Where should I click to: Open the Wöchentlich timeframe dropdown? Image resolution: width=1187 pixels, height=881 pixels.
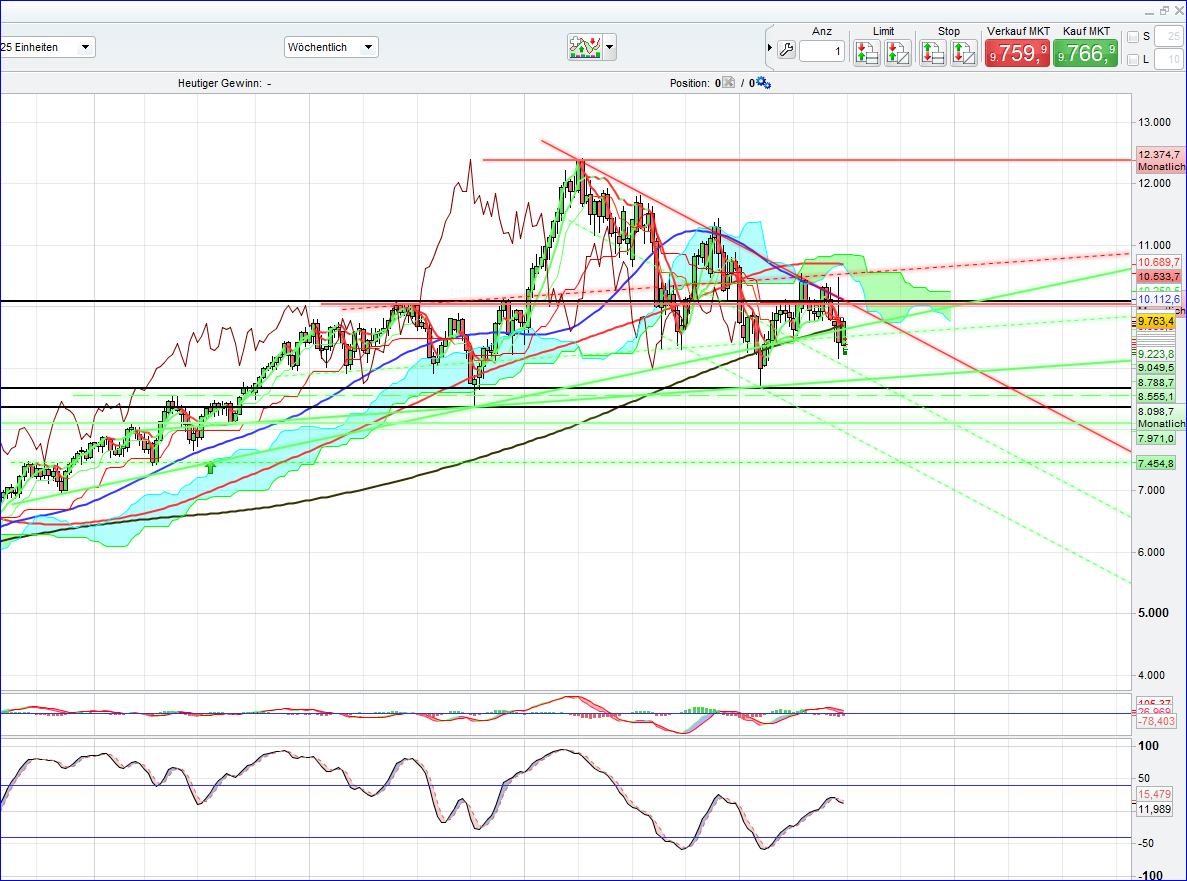tap(331, 47)
